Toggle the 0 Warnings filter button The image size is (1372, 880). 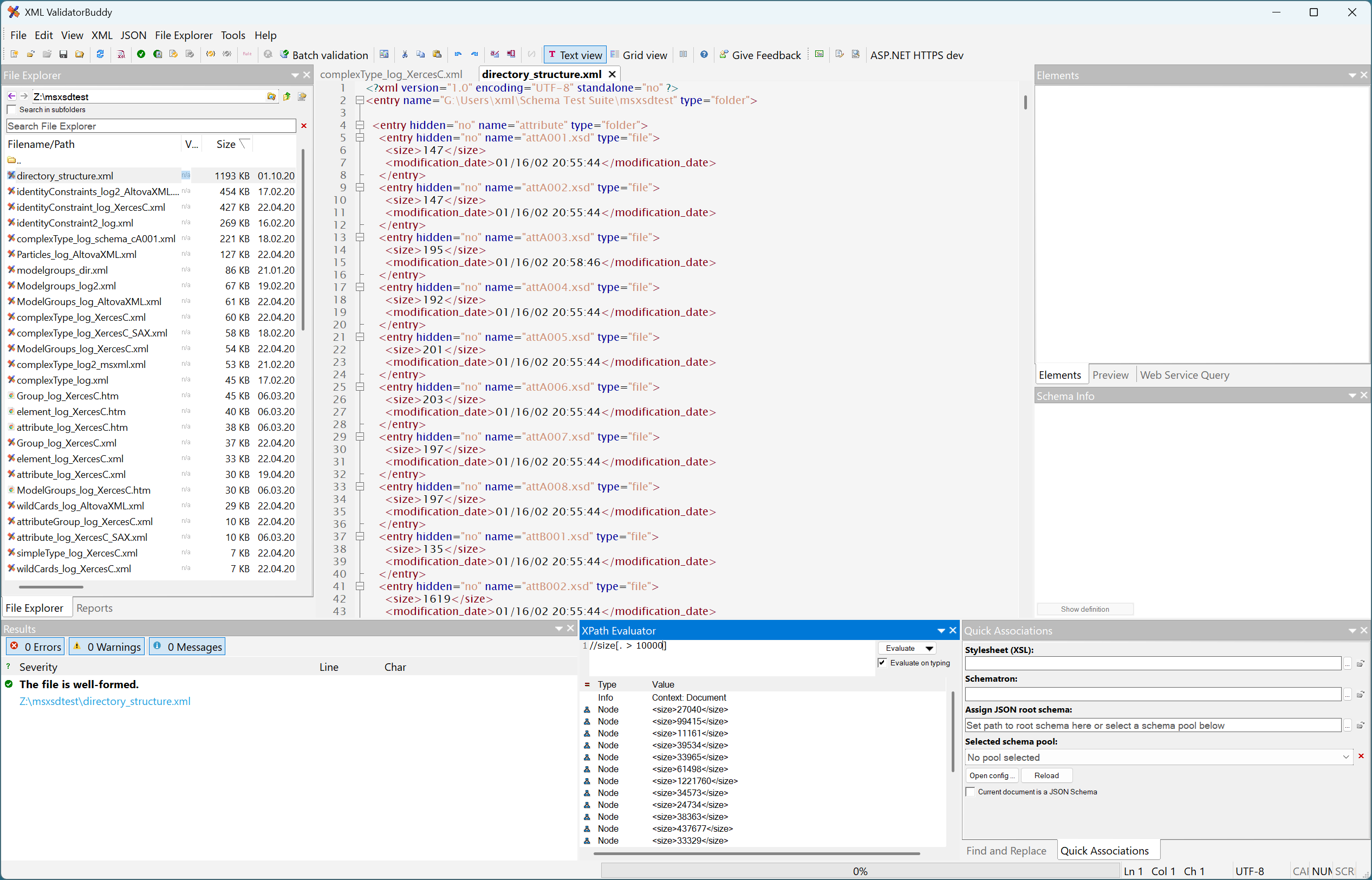107,647
